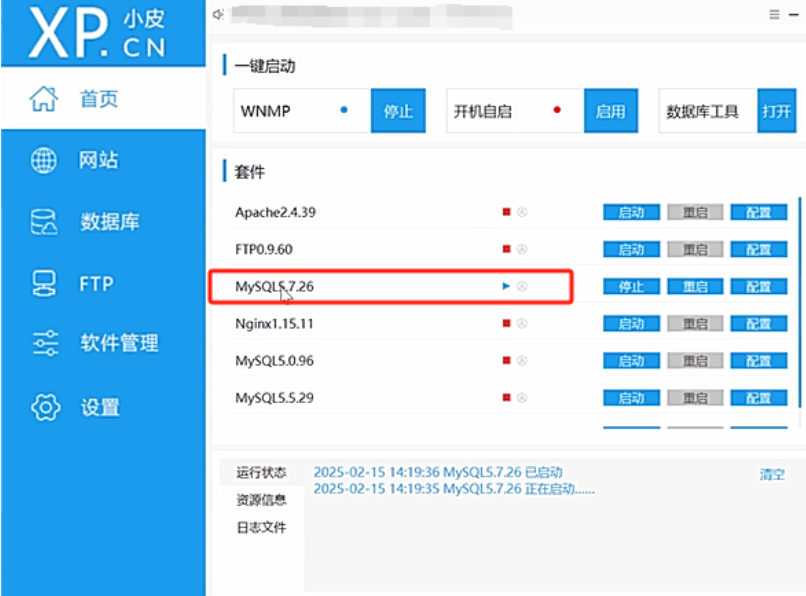Viewport: 806px width, 596px height.
Task: Configure MySQL5.5.29
Action: click(x=759, y=398)
